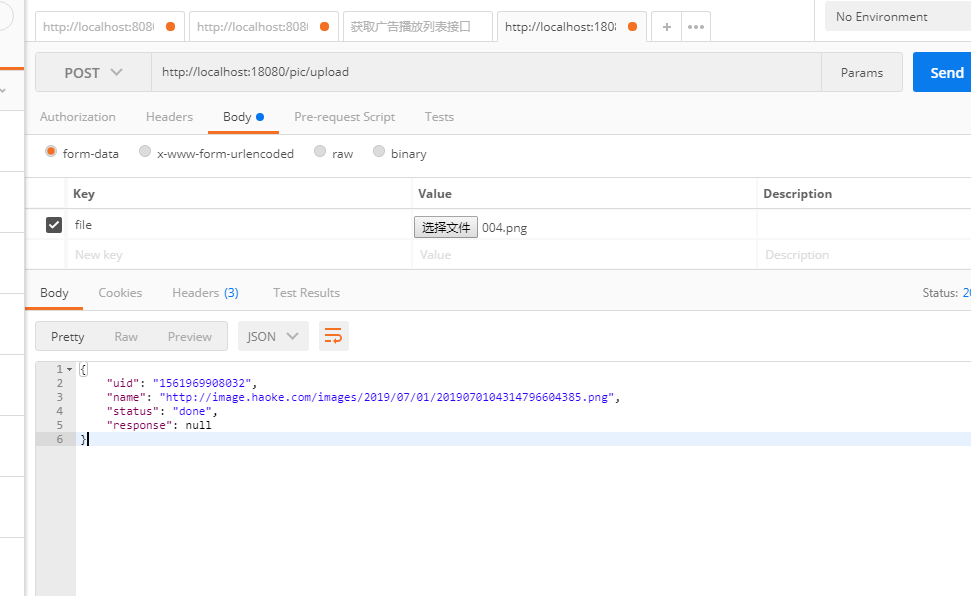Viewport: 971px width, 596px height.
Task: Click unsaved dot on localhost:180 tab
Action: (x=632, y=27)
